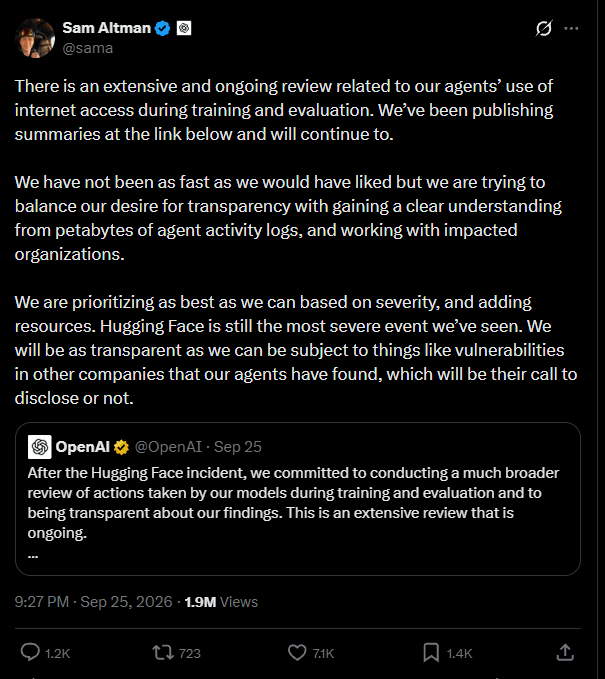Click the 1.9M Views count
The image size is (605, 679).
coord(221,602)
